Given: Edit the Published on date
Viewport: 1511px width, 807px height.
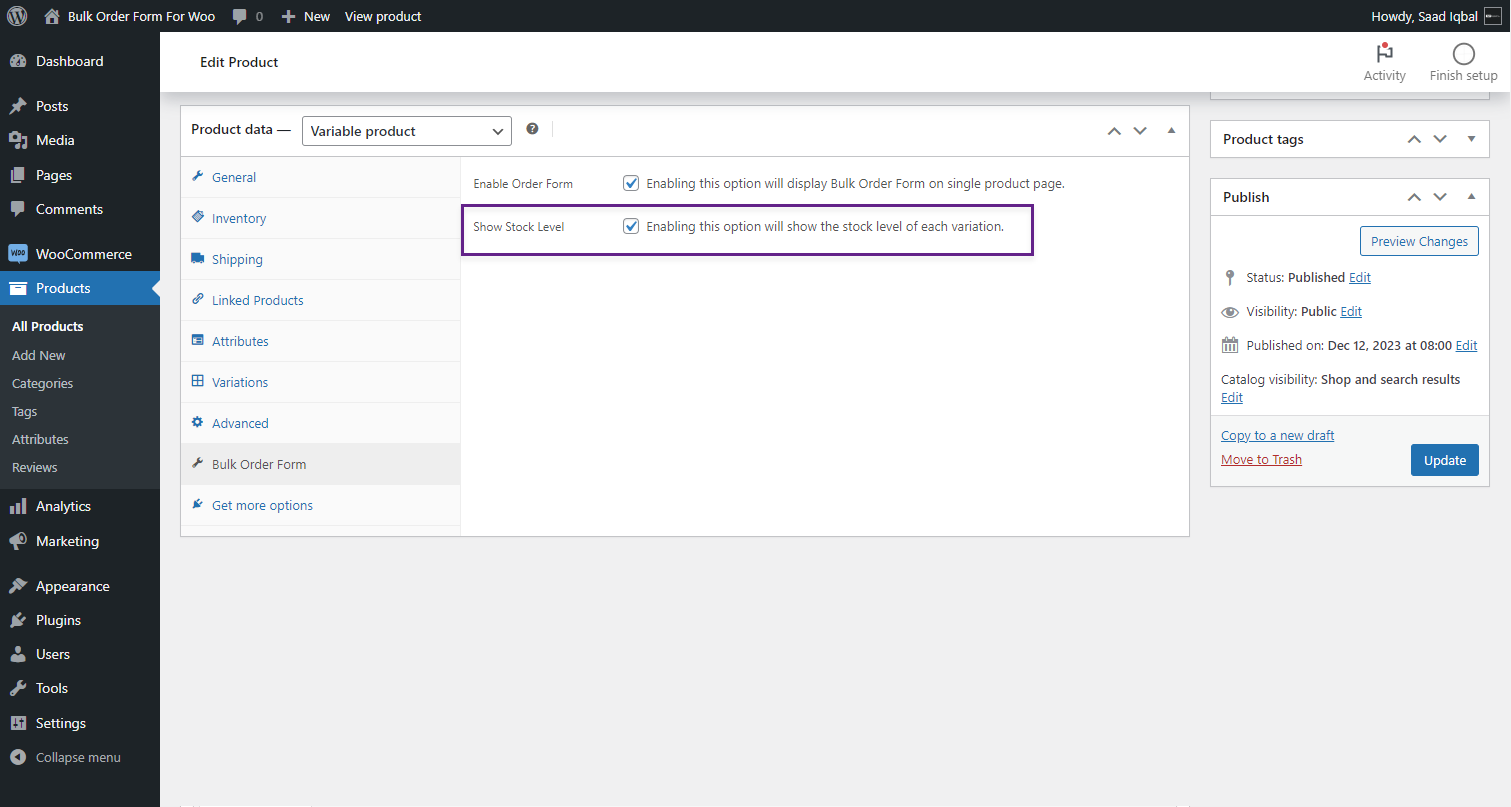Looking at the screenshot, I should [x=1466, y=345].
